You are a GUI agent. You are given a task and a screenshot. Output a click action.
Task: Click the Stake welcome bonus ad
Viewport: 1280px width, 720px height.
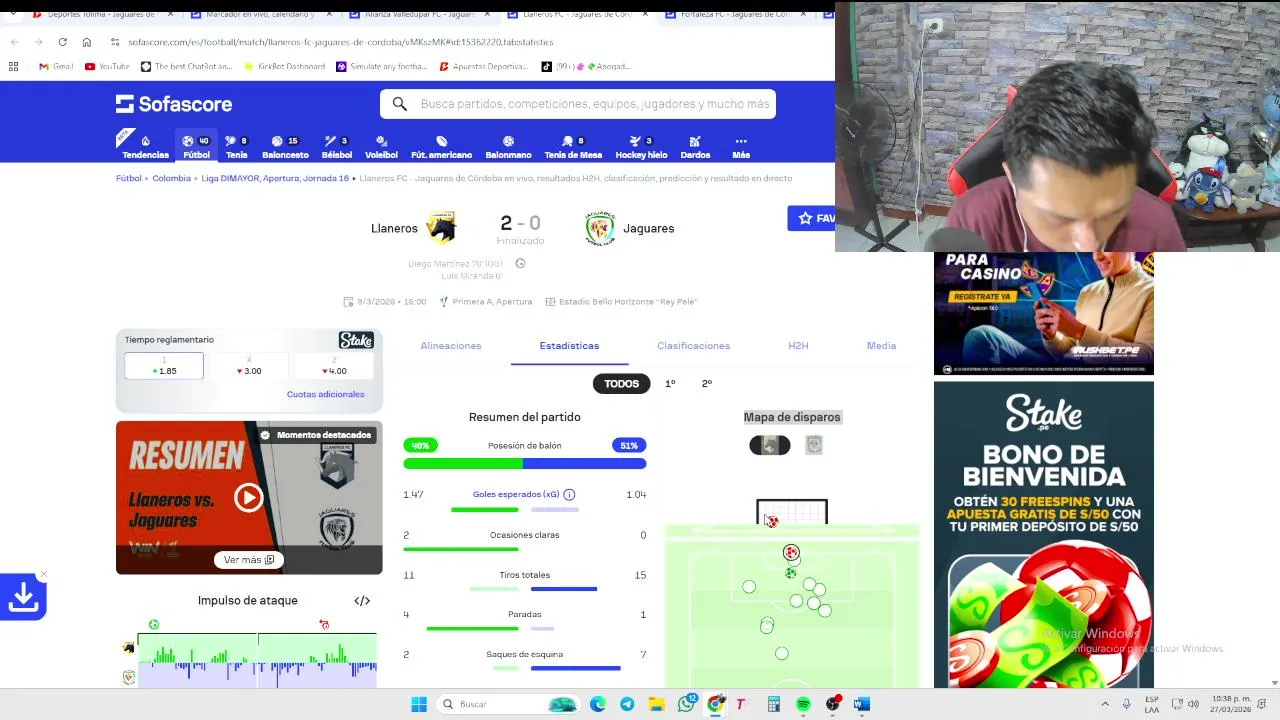pos(1044,535)
